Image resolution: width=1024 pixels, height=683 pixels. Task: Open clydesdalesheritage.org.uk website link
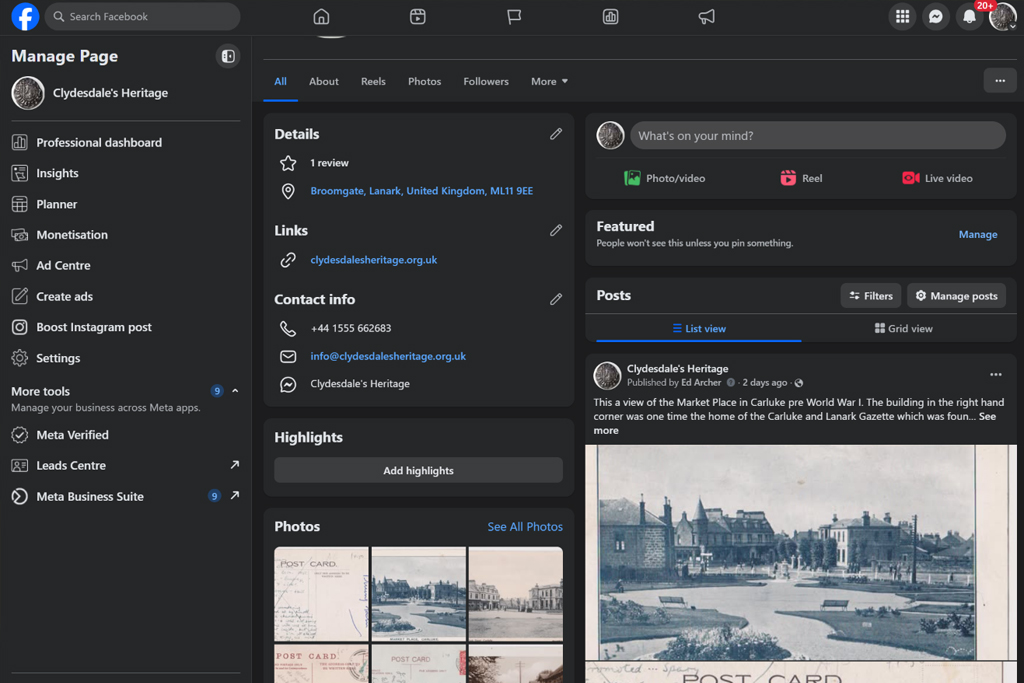[x=374, y=260]
